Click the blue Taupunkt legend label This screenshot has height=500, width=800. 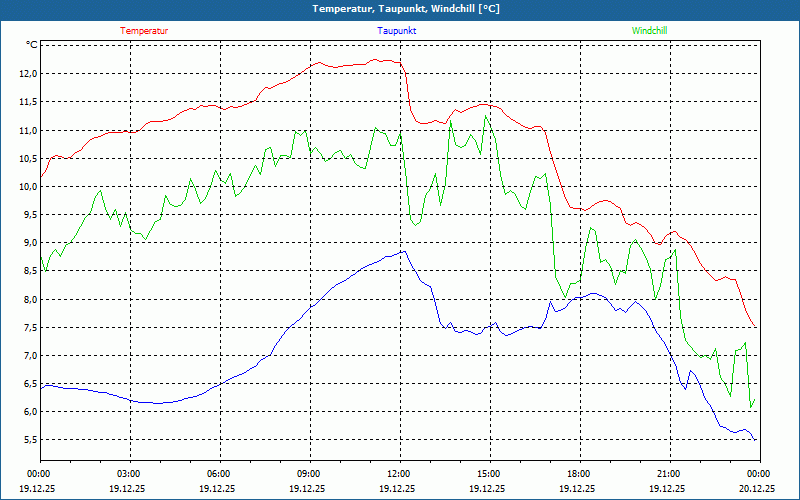396,31
